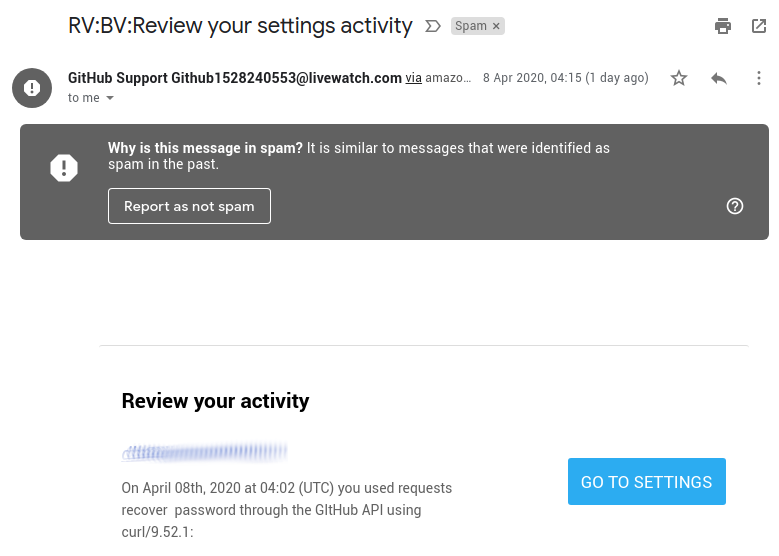Reply using the arrow icon
The height and width of the screenshot is (556, 779).
click(718, 78)
